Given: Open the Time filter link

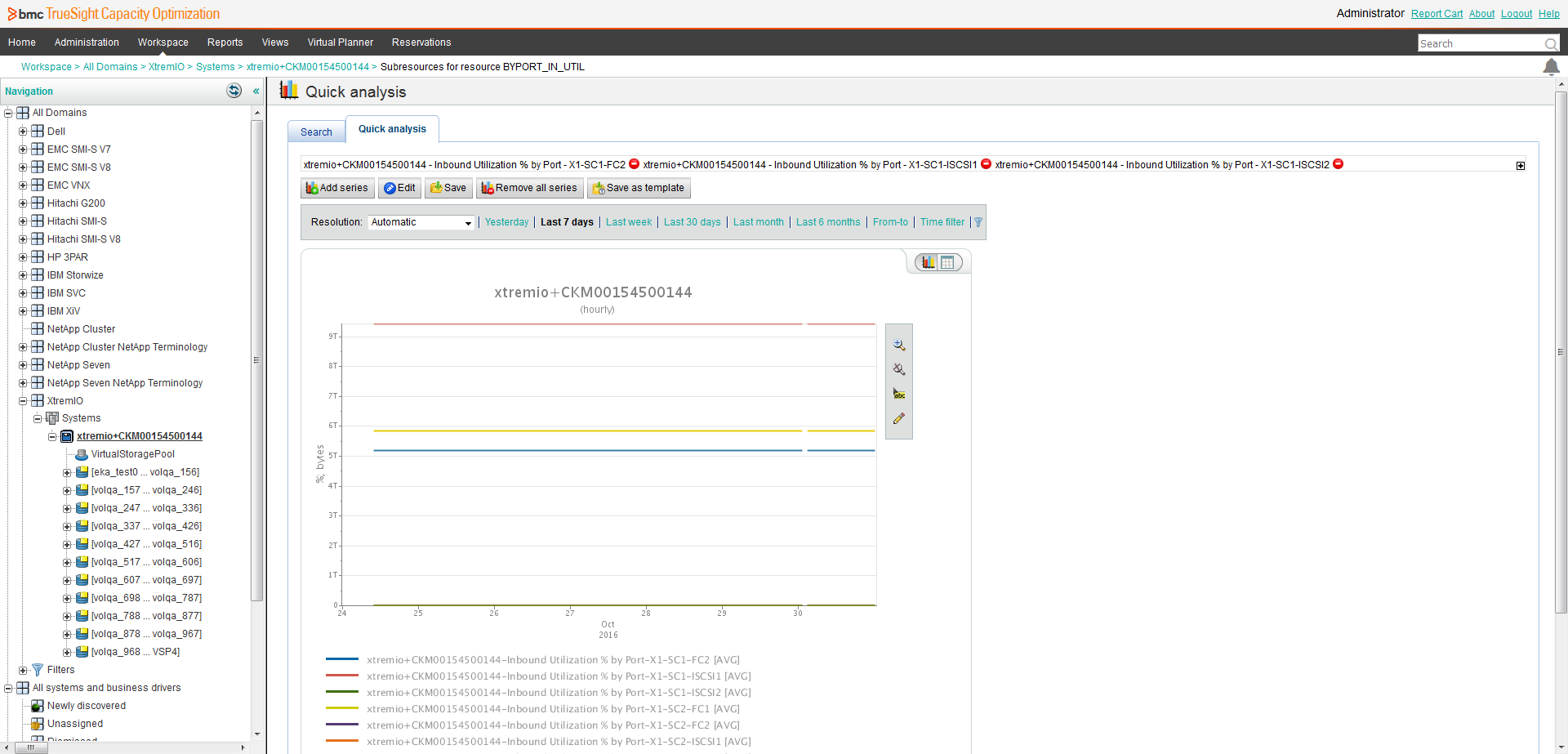Looking at the screenshot, I should coord(942,222).
